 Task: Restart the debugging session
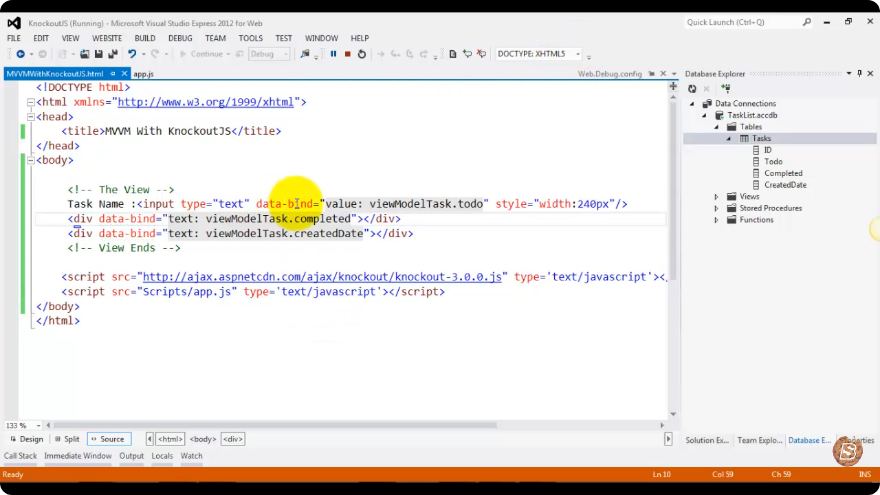[361, 54]
